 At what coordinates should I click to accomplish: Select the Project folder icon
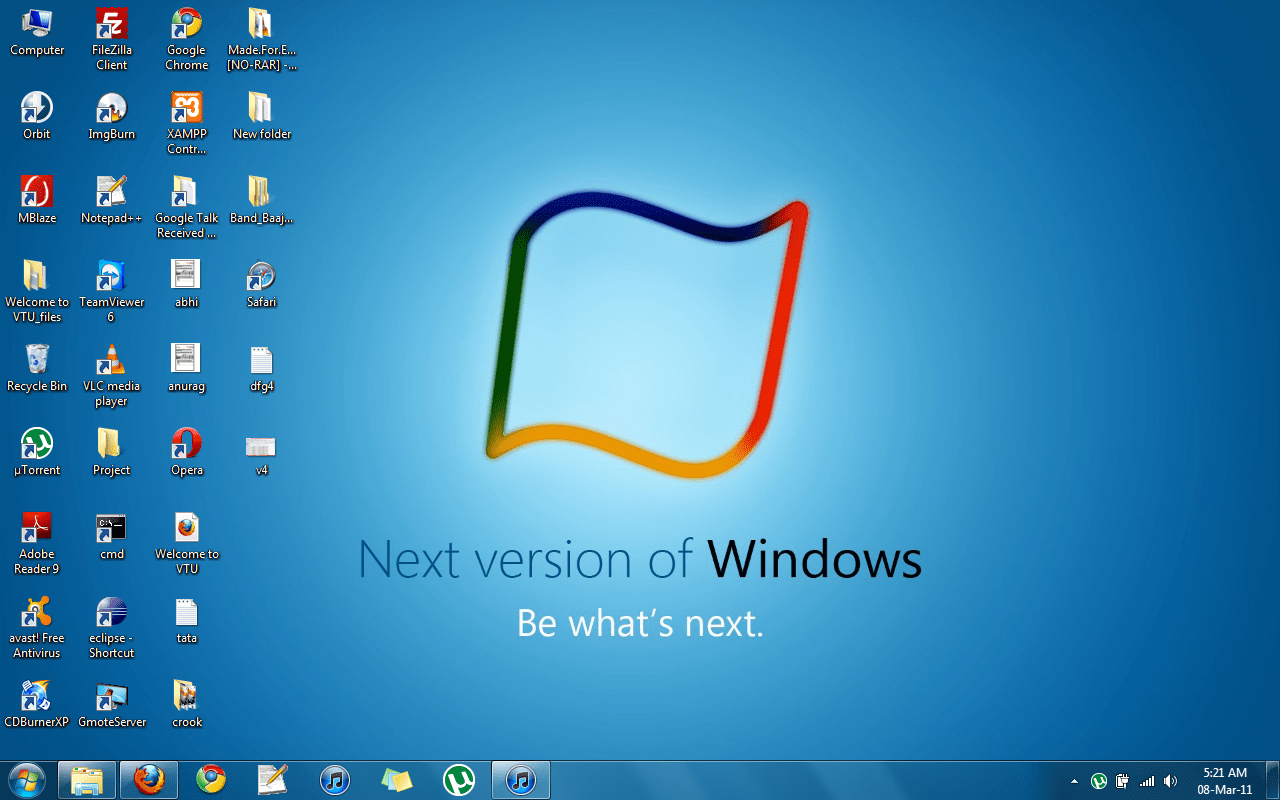click(x=111, y=452)
